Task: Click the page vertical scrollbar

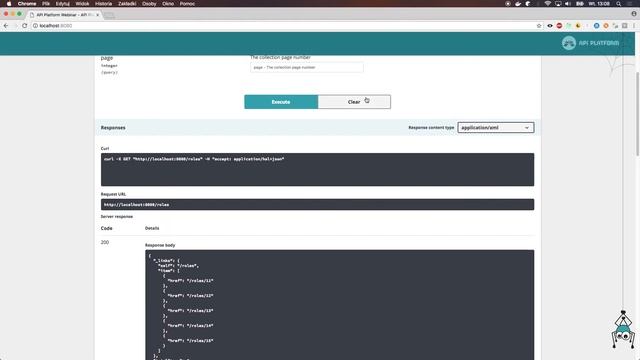Action: 638,113
